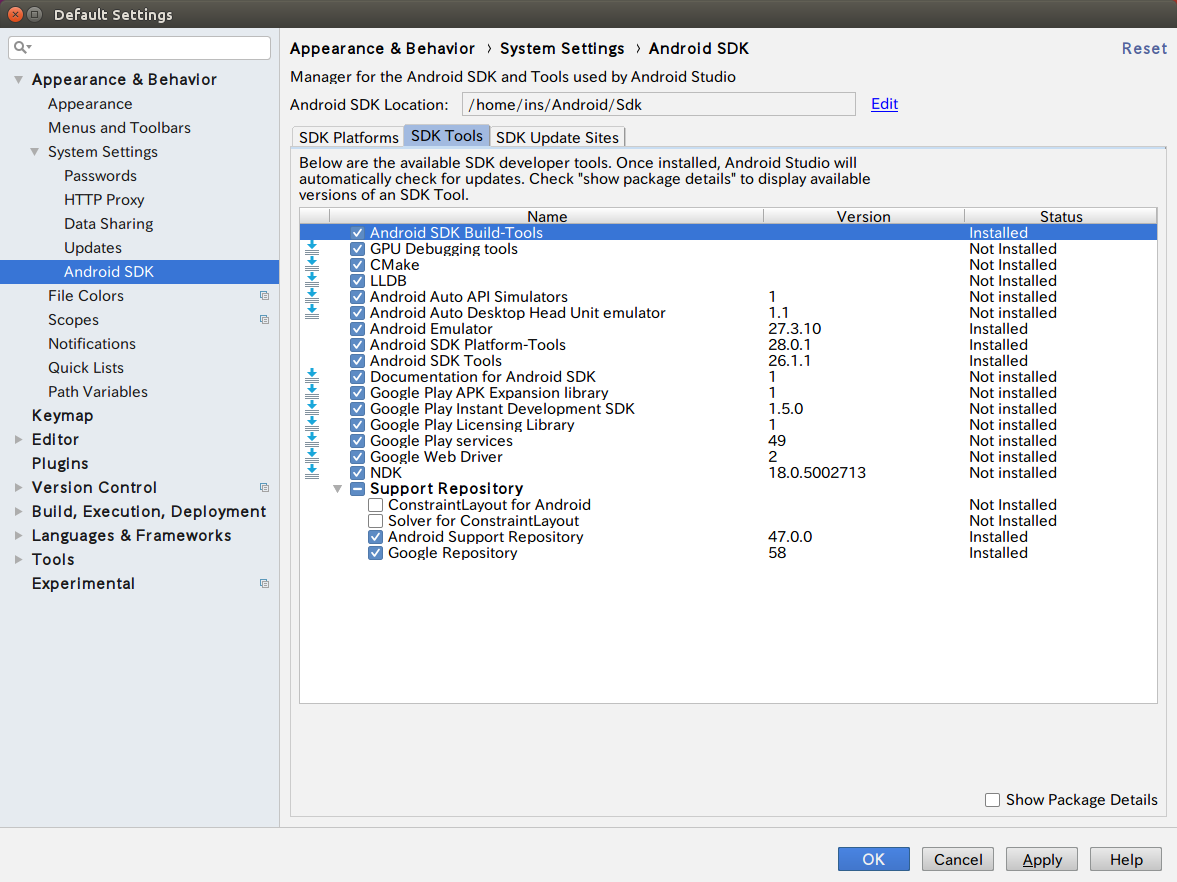Toggle Android Emulator checkbox
The height and width of the screenshot is (882, 1177).
pos(357,329)
